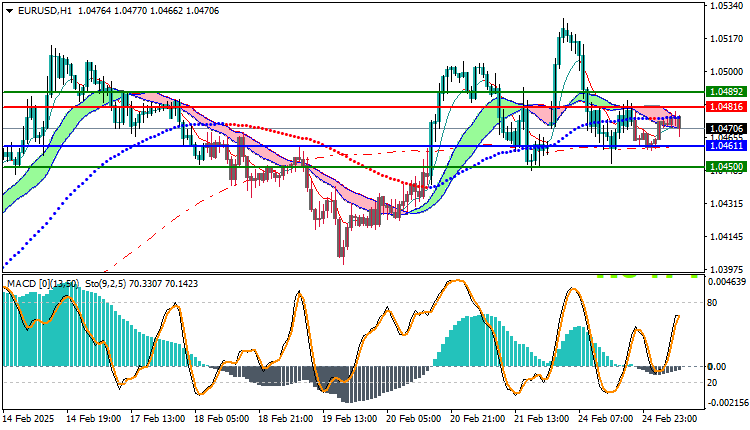The width and height of the screenshot is (750, 430).
Task: Click the green 1.04500 price level label
Action: tap(726, 167)
